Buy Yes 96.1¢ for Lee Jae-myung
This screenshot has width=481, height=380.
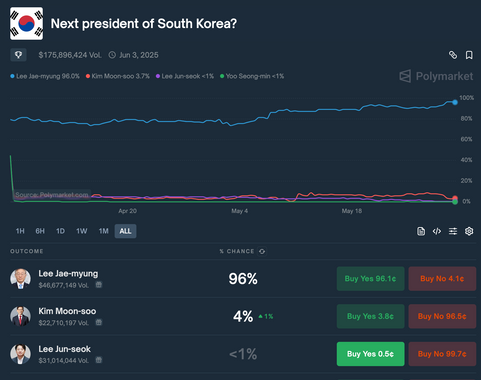[x=370, y=279]
